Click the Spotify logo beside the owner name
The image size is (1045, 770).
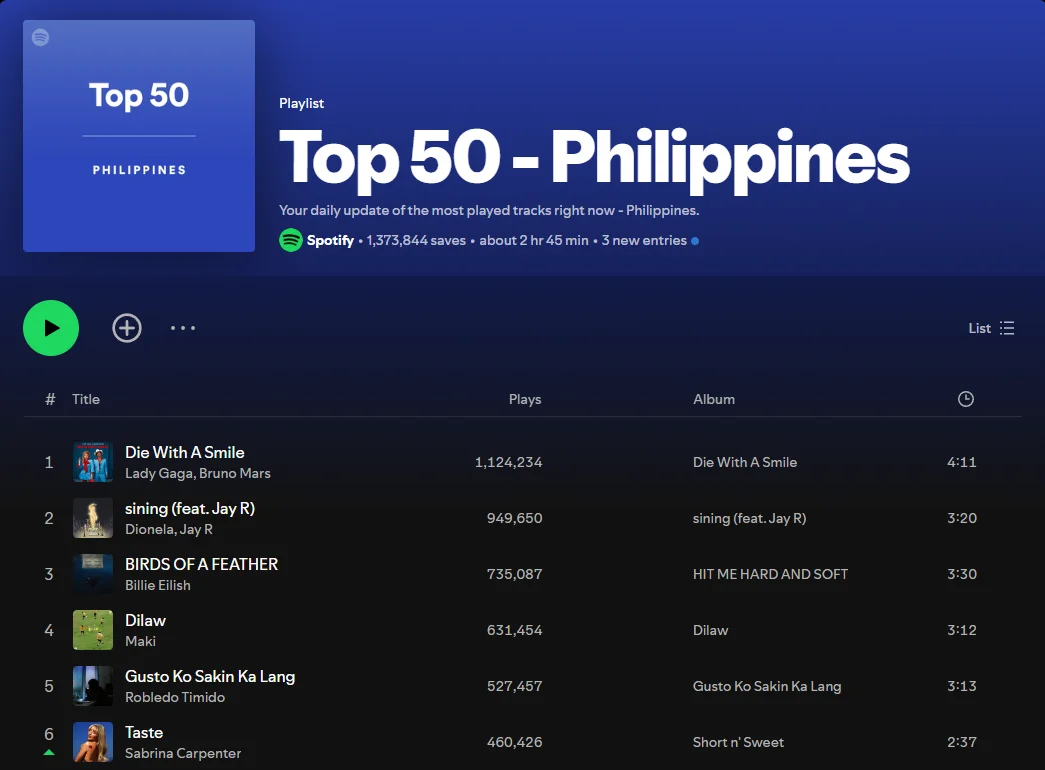pos(291,240)
